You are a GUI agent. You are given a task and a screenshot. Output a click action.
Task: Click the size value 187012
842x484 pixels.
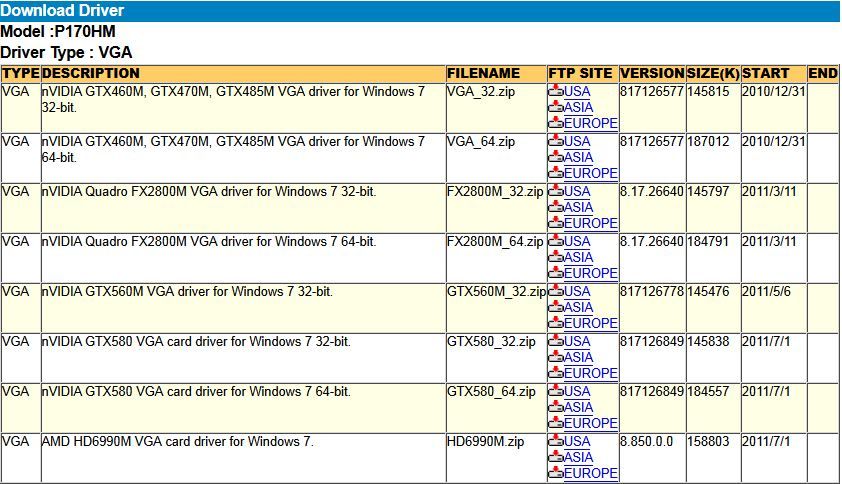(708, 141)
